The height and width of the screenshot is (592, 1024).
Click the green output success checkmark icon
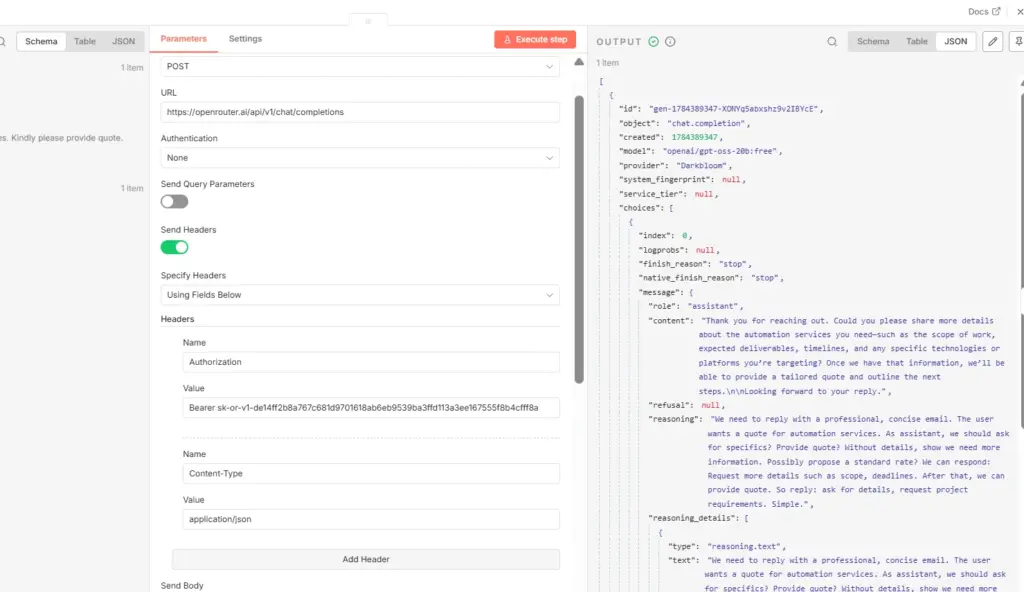(x=653, y=41)
